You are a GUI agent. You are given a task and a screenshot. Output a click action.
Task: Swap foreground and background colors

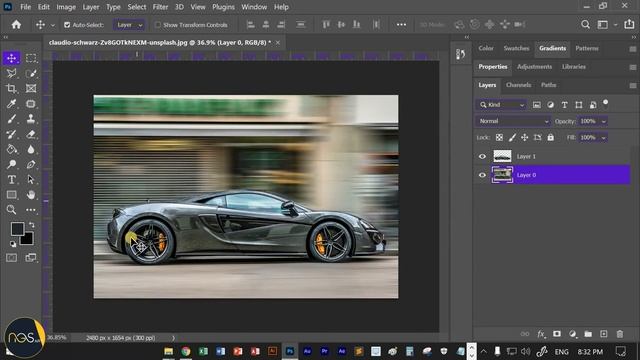click(31, 225)
